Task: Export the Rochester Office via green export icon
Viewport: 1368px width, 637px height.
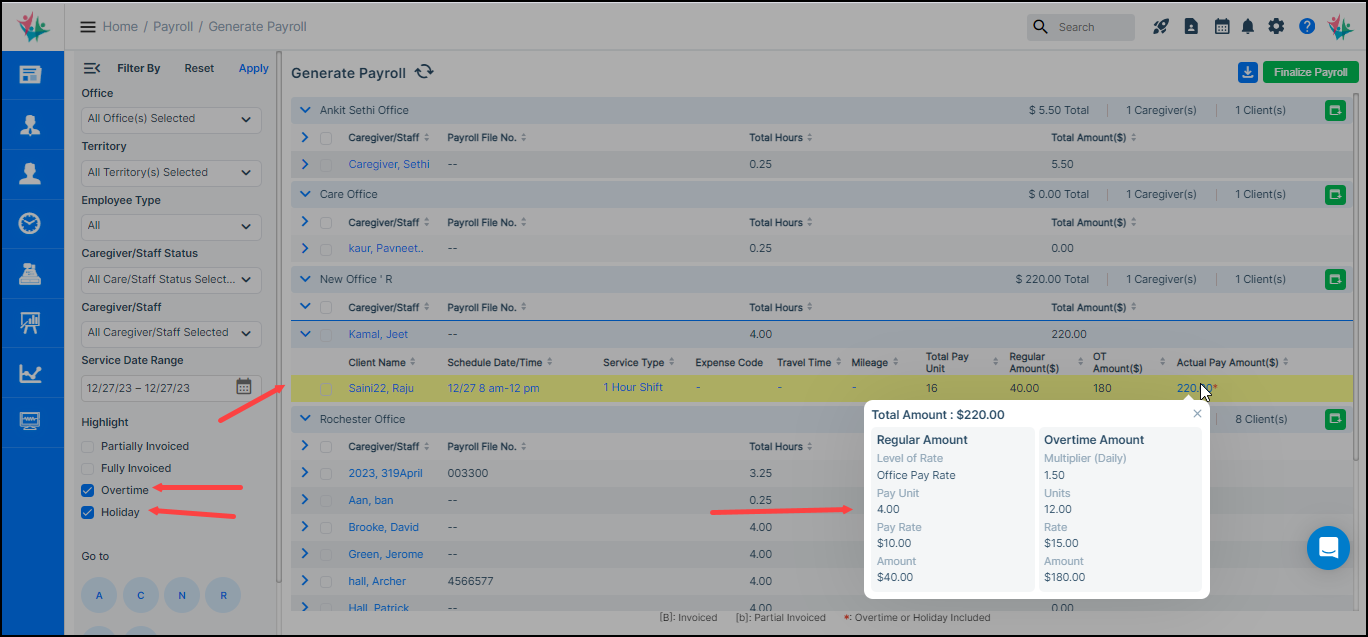Action: (1335, 418)
